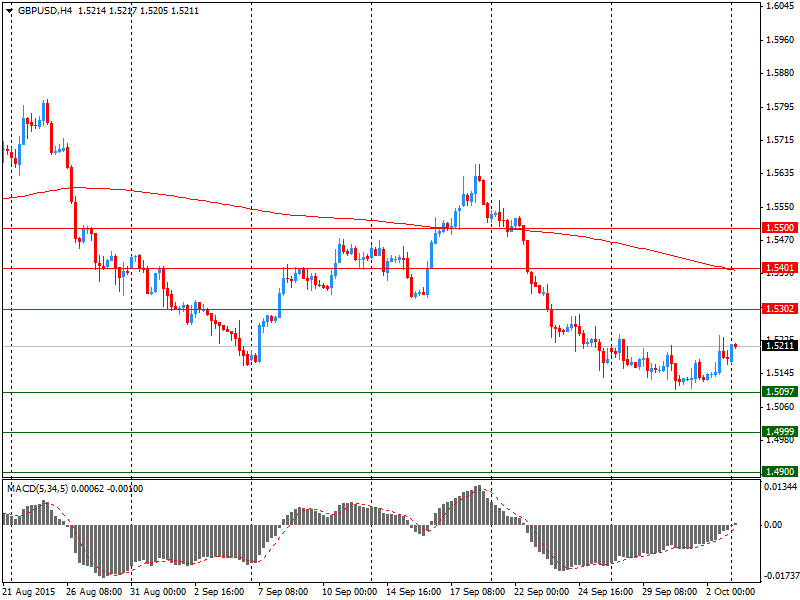This screenshot has width=800, height=600.
Task: Select the red 1.5302 resistance level label
Action: [780, 308]
